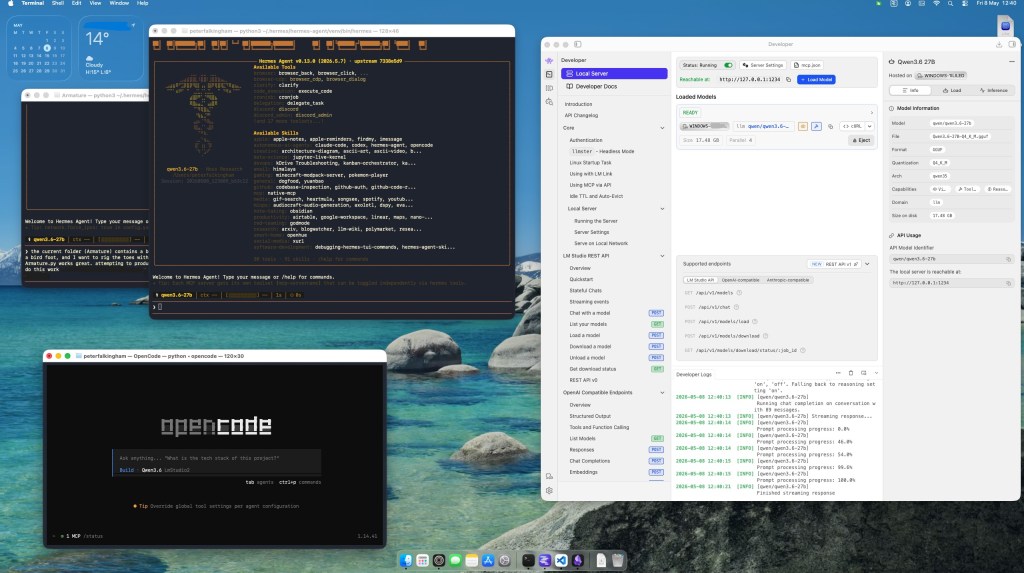Show info for POST /api/v1/chat endpoint
The height and width of the screenshot is (573, 1024).
736,307
